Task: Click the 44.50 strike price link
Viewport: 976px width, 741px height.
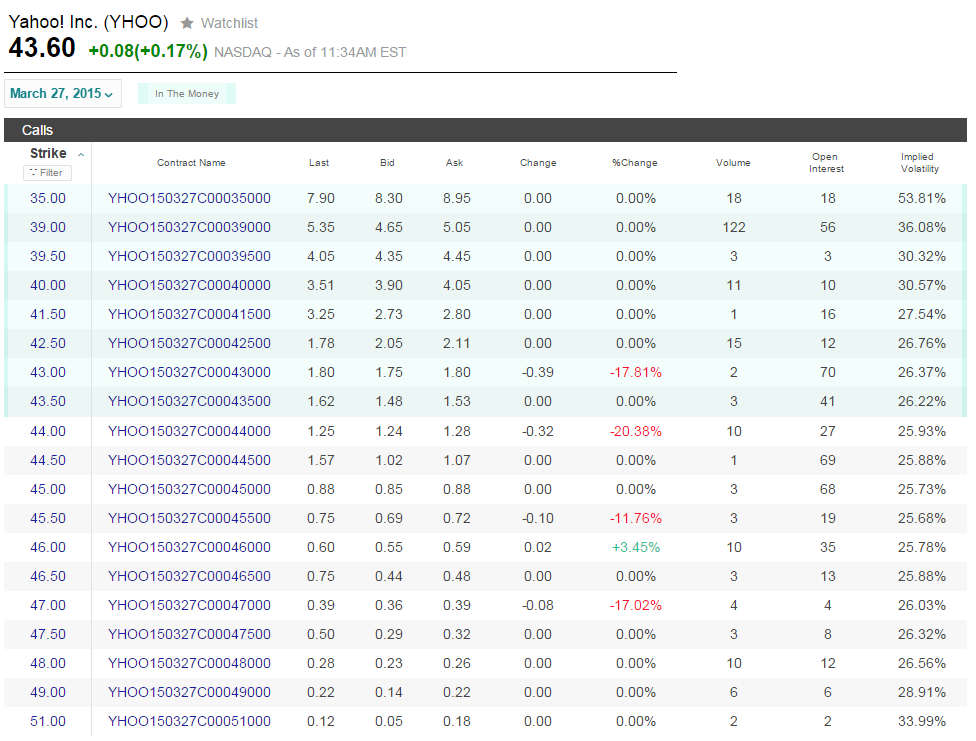Action: click(x=48, y=460)
